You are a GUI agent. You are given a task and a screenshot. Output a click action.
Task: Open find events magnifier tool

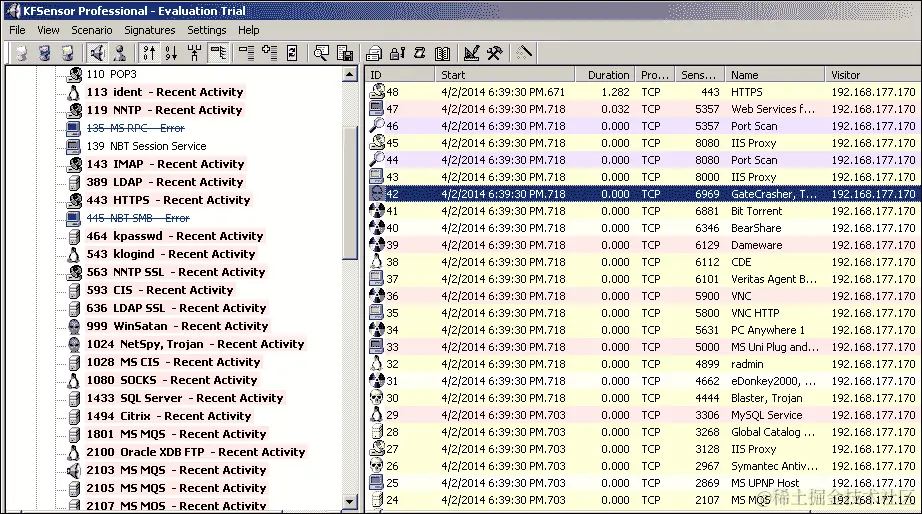[321, 53]
